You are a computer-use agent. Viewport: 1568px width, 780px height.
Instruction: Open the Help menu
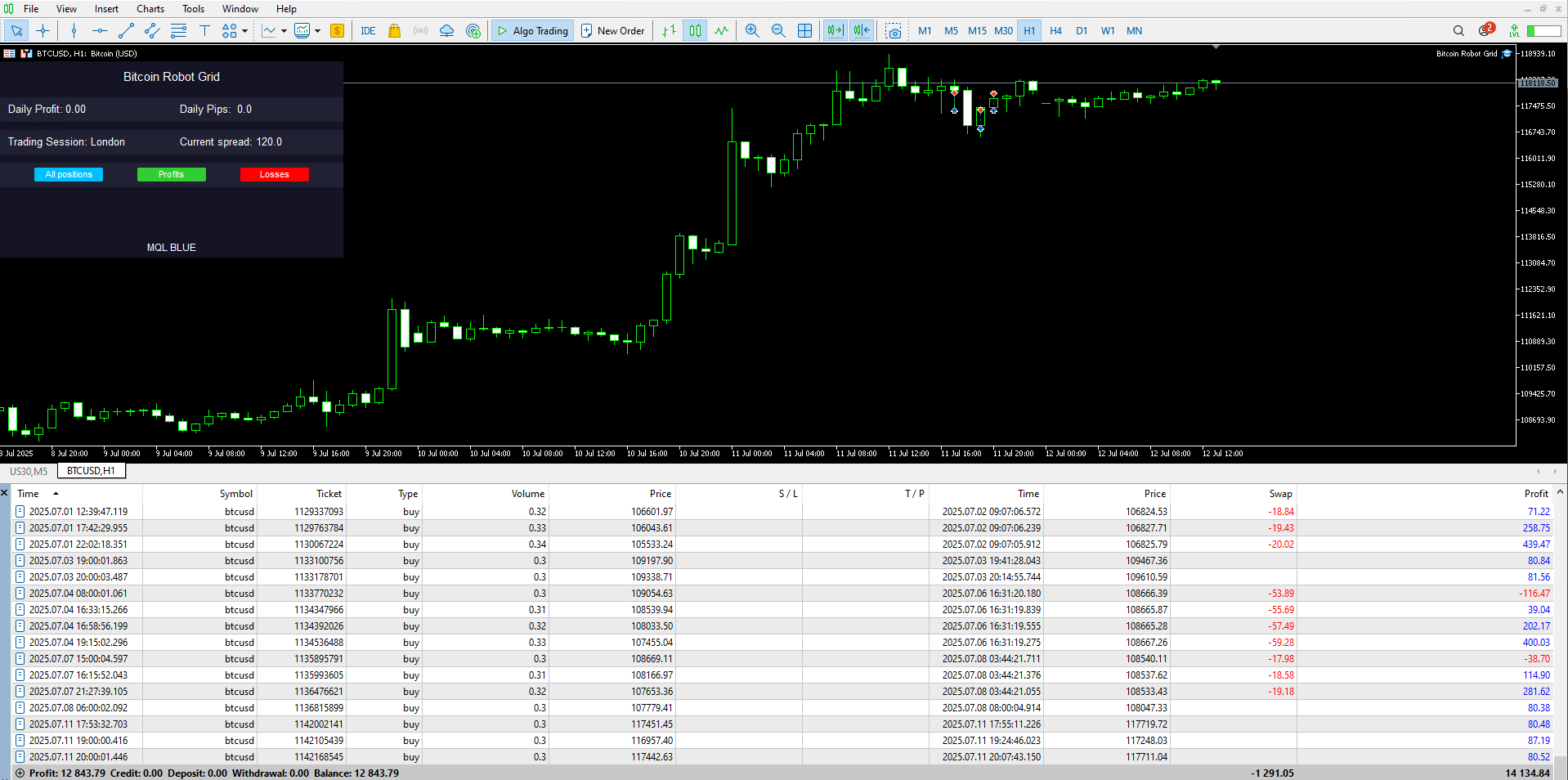(x=286, y=9)
